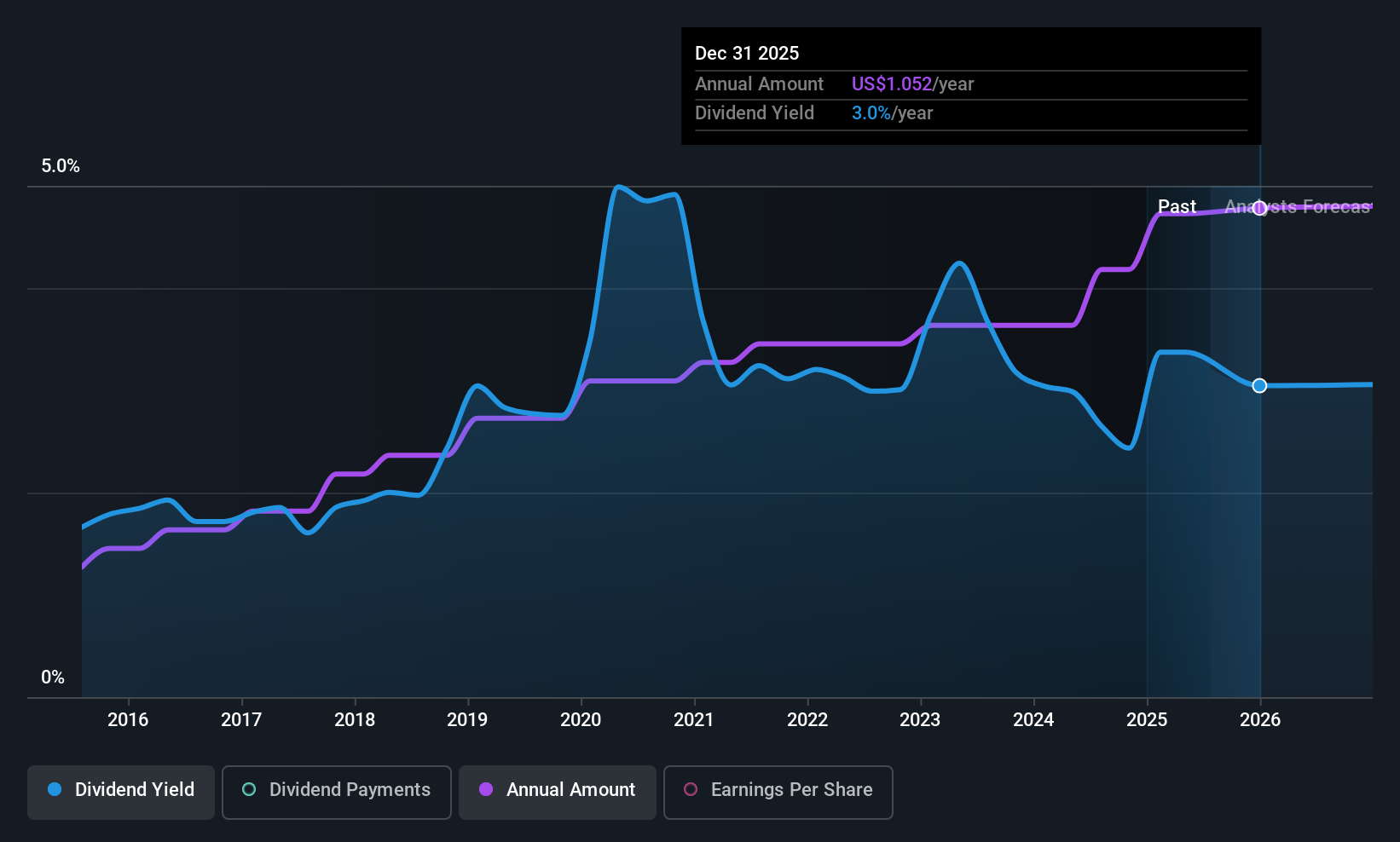Click the 2020 x-axis year label
Viewport: 1400px width, 842px height.
[581, 719]
